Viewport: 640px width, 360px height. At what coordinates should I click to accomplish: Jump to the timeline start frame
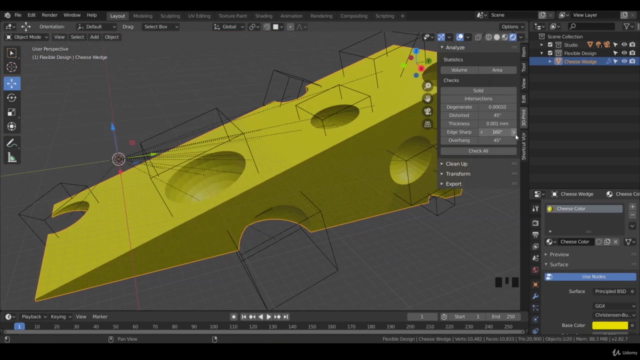point(244,317)
